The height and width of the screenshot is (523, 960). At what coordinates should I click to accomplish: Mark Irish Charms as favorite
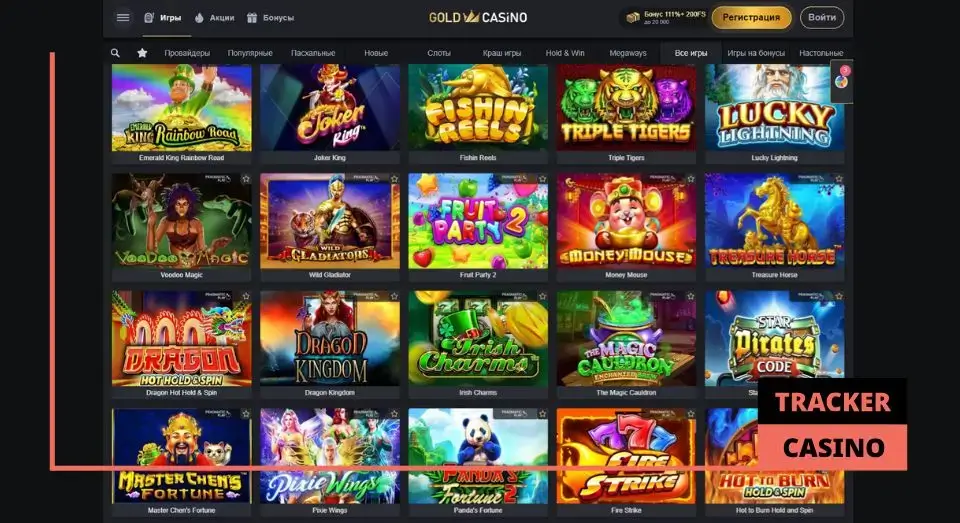542,296
